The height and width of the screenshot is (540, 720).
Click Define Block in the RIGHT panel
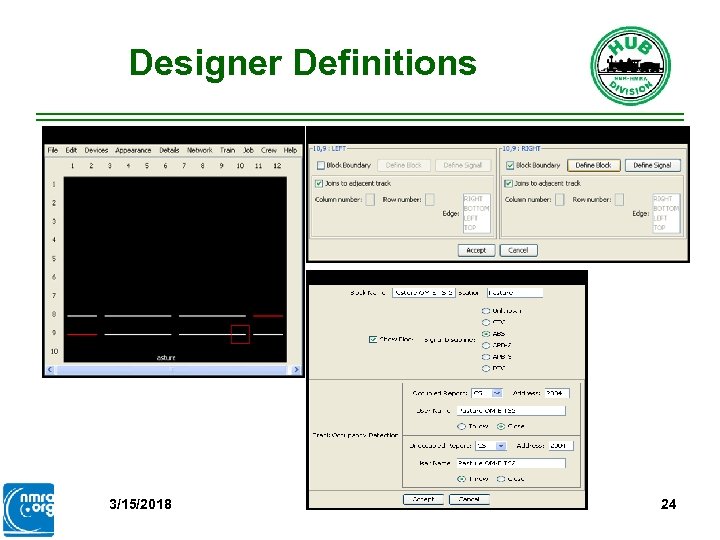594,165
